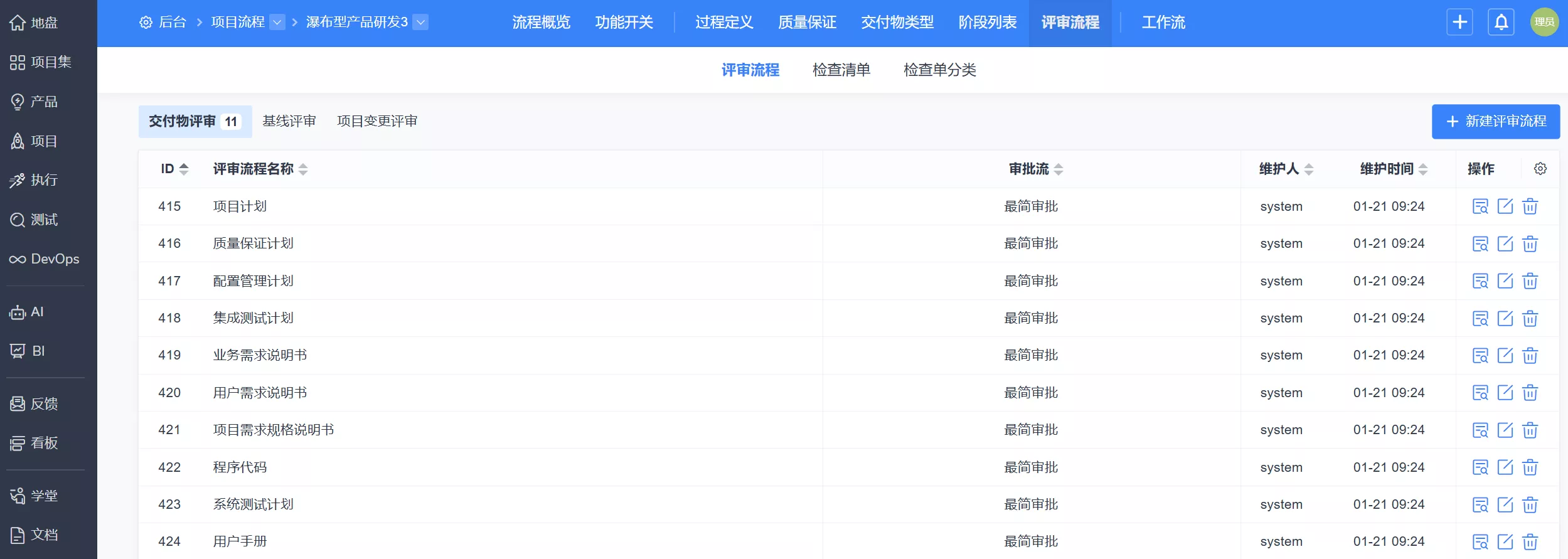Viewport: 1568px width, 559px height.
Task: Expand the 瀑布型产品研发3 dropdown arrow
Action: coord(421,23)
